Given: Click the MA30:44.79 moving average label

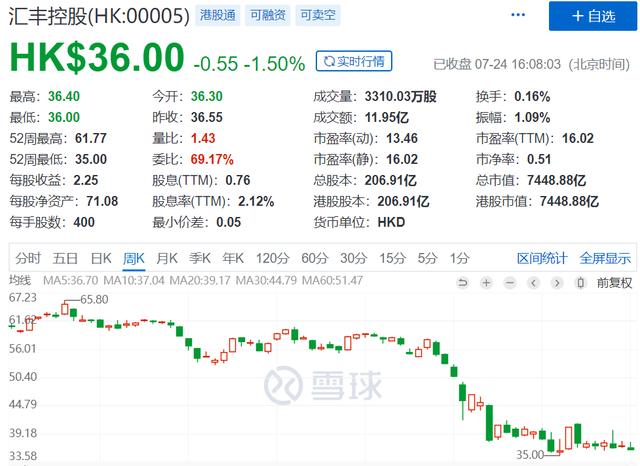Looking at the screenshot, I should [x=266, y=281].
